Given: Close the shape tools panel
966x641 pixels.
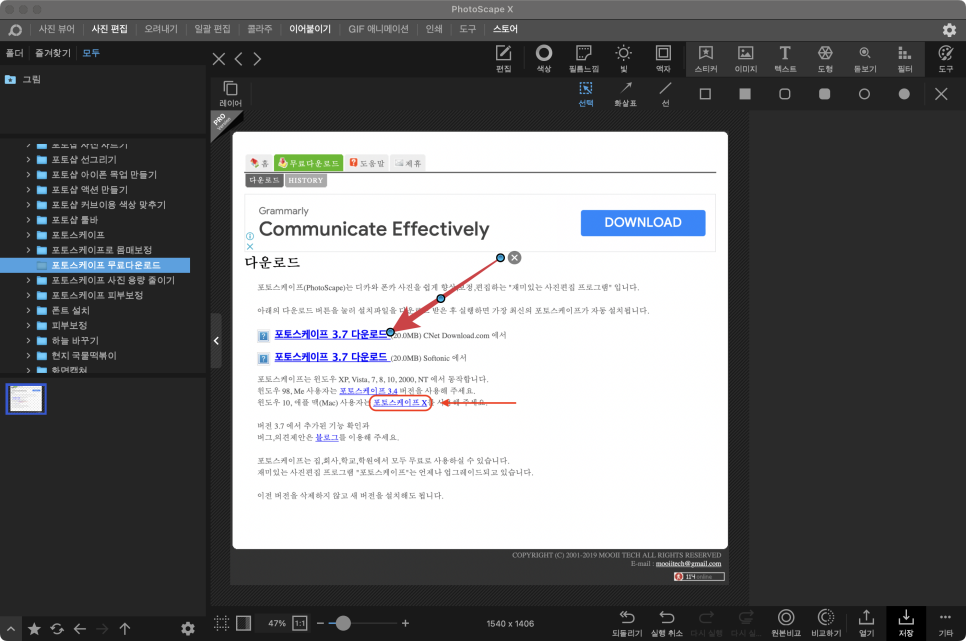Looking at the screenshot, I should 941,94.
